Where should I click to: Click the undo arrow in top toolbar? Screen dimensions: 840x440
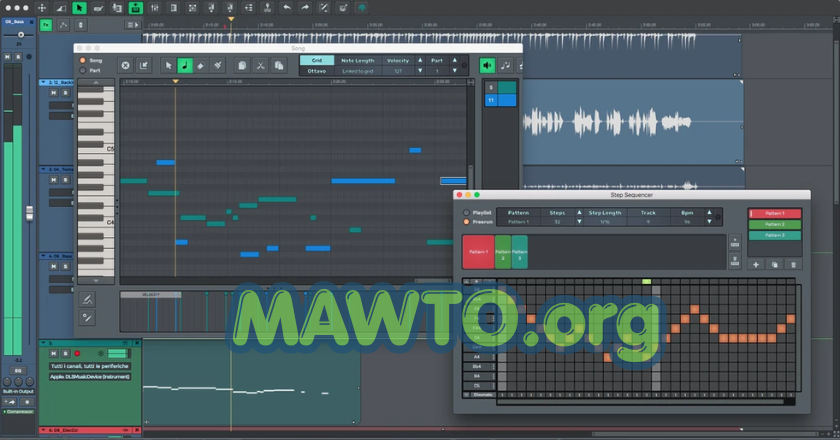287,8
